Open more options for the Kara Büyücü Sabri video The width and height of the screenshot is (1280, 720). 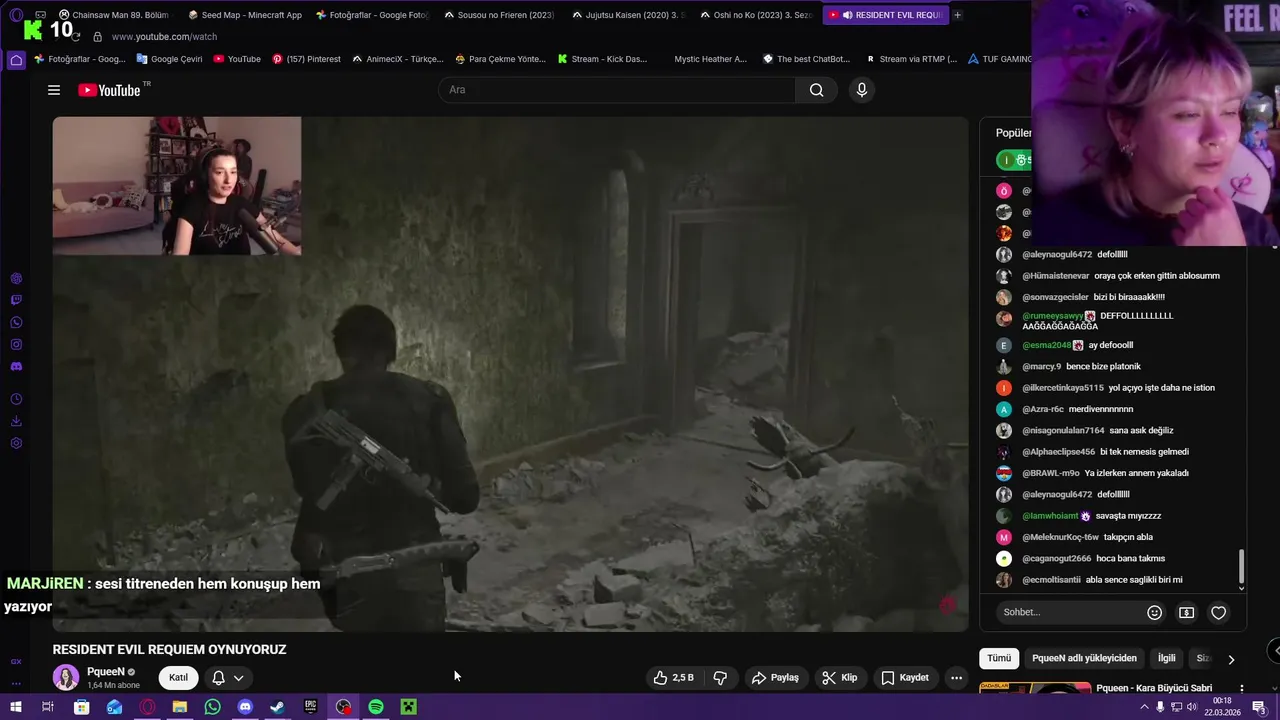click(1242, 689)
